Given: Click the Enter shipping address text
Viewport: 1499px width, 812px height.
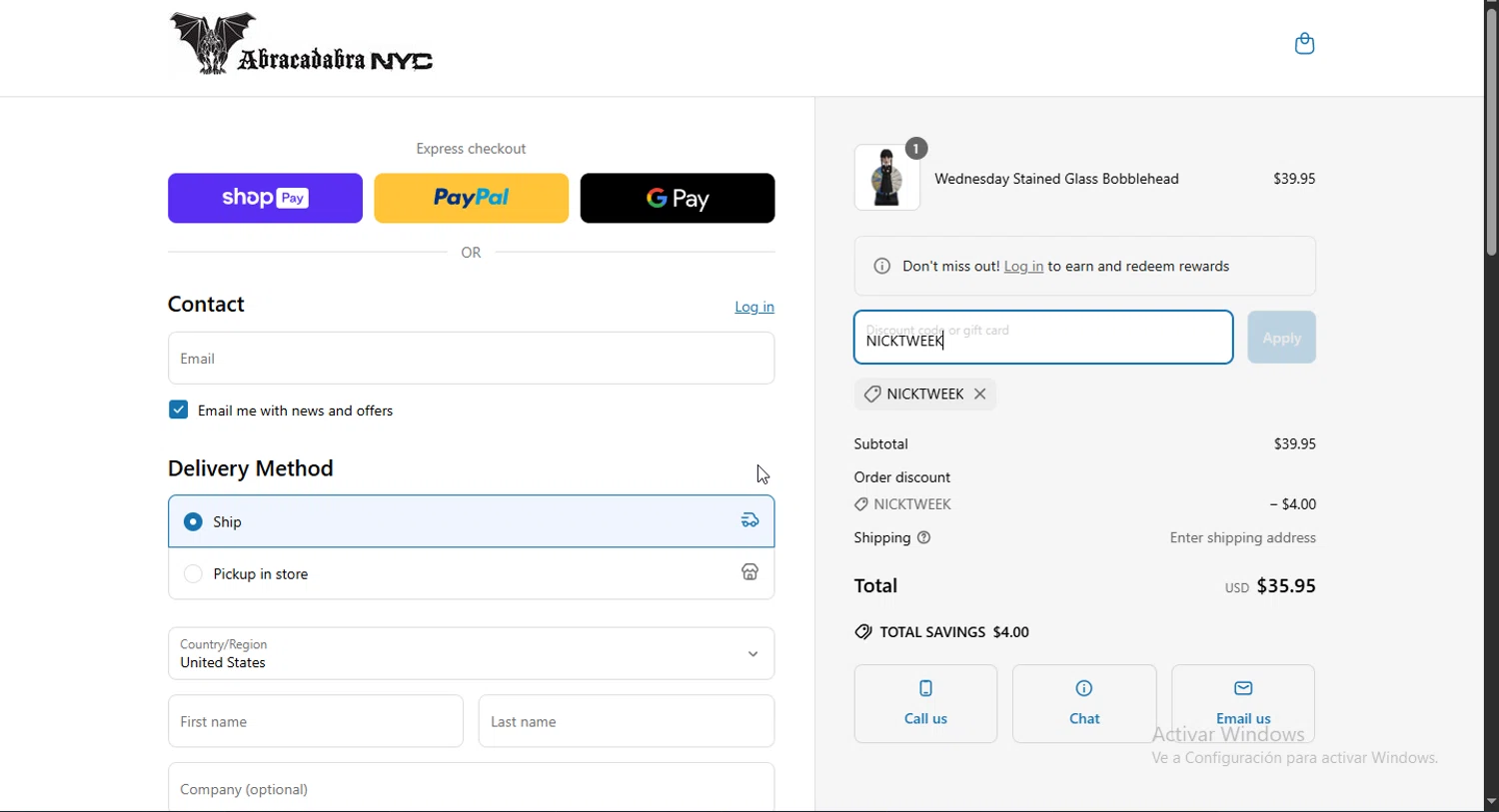Looking at the screenshot, I should 1242,538.
